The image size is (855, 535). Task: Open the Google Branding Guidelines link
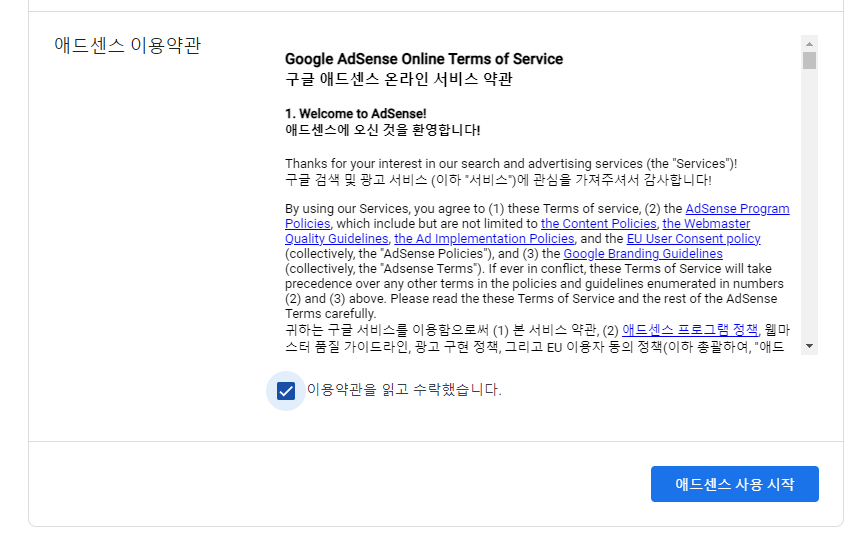[643, 254]
